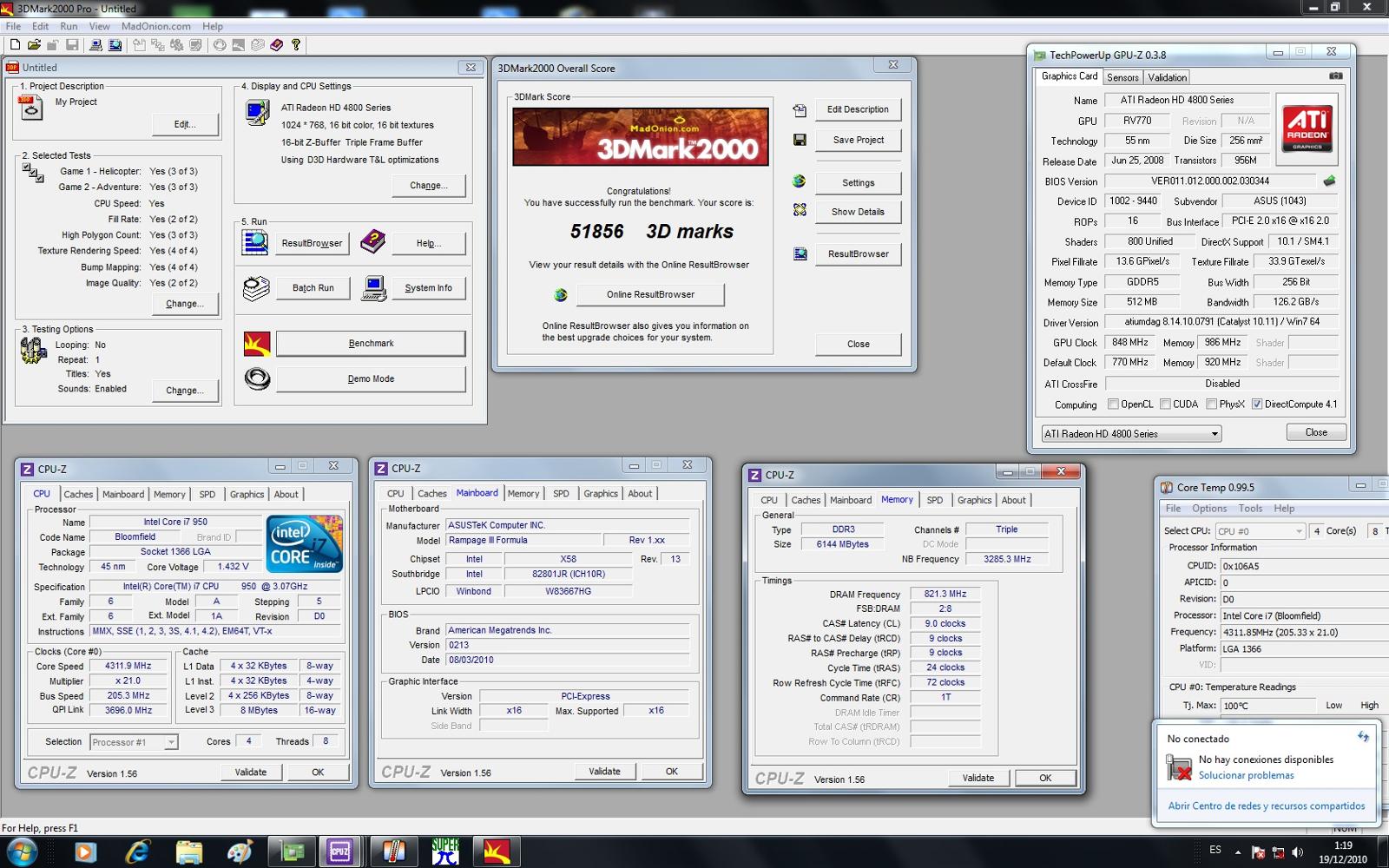Click the Show Details icon in score dialog

[x=800, y=210]
